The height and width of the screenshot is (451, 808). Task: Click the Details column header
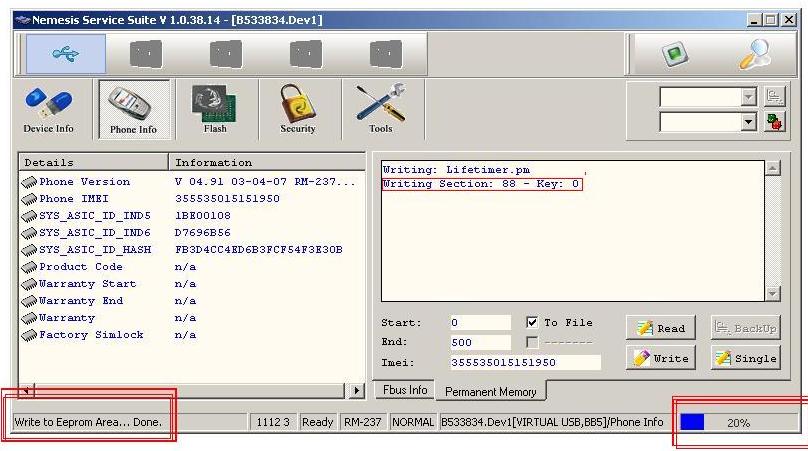93,162
